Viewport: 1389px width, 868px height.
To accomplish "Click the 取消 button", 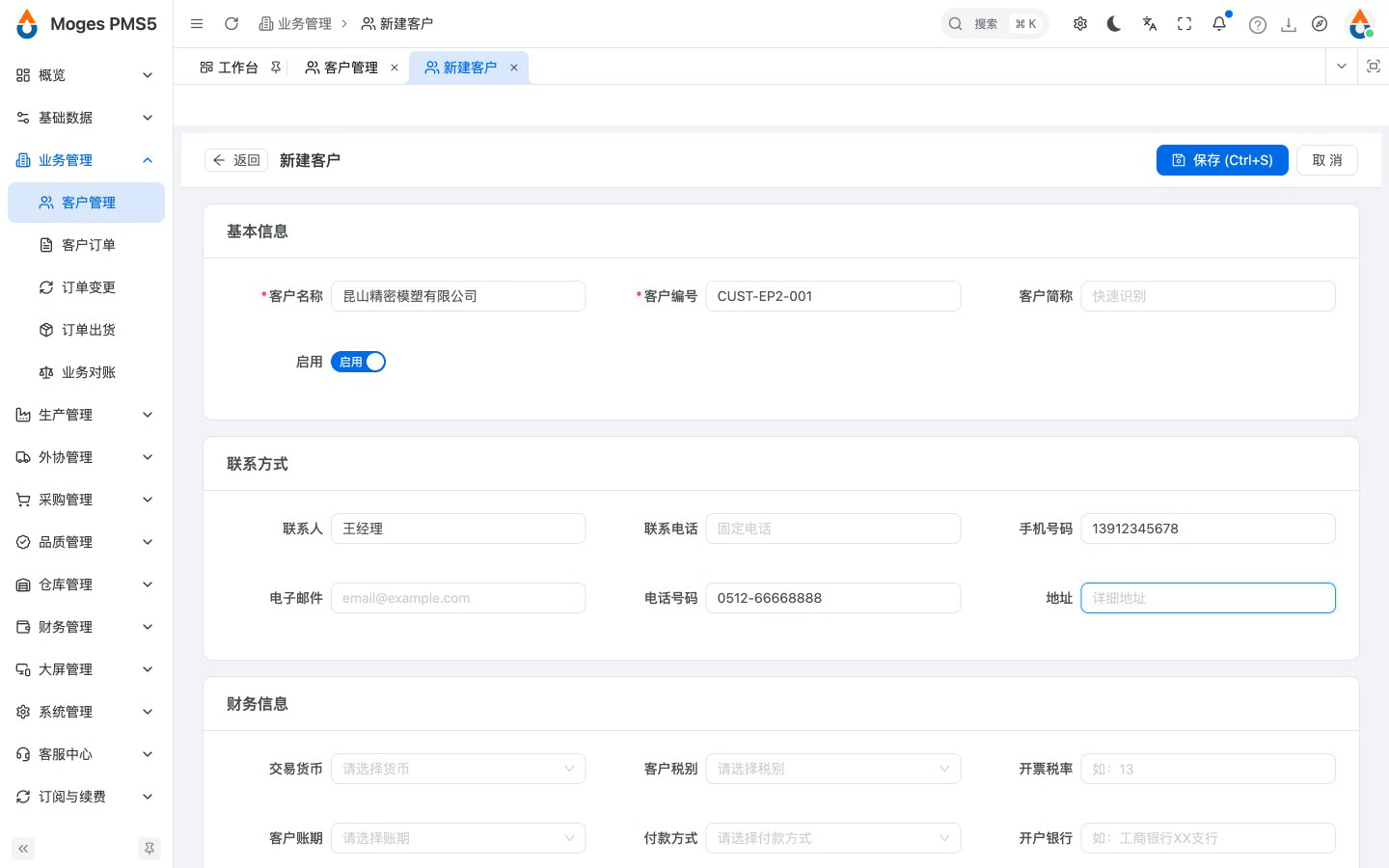I will click(x=1327, y=160).
